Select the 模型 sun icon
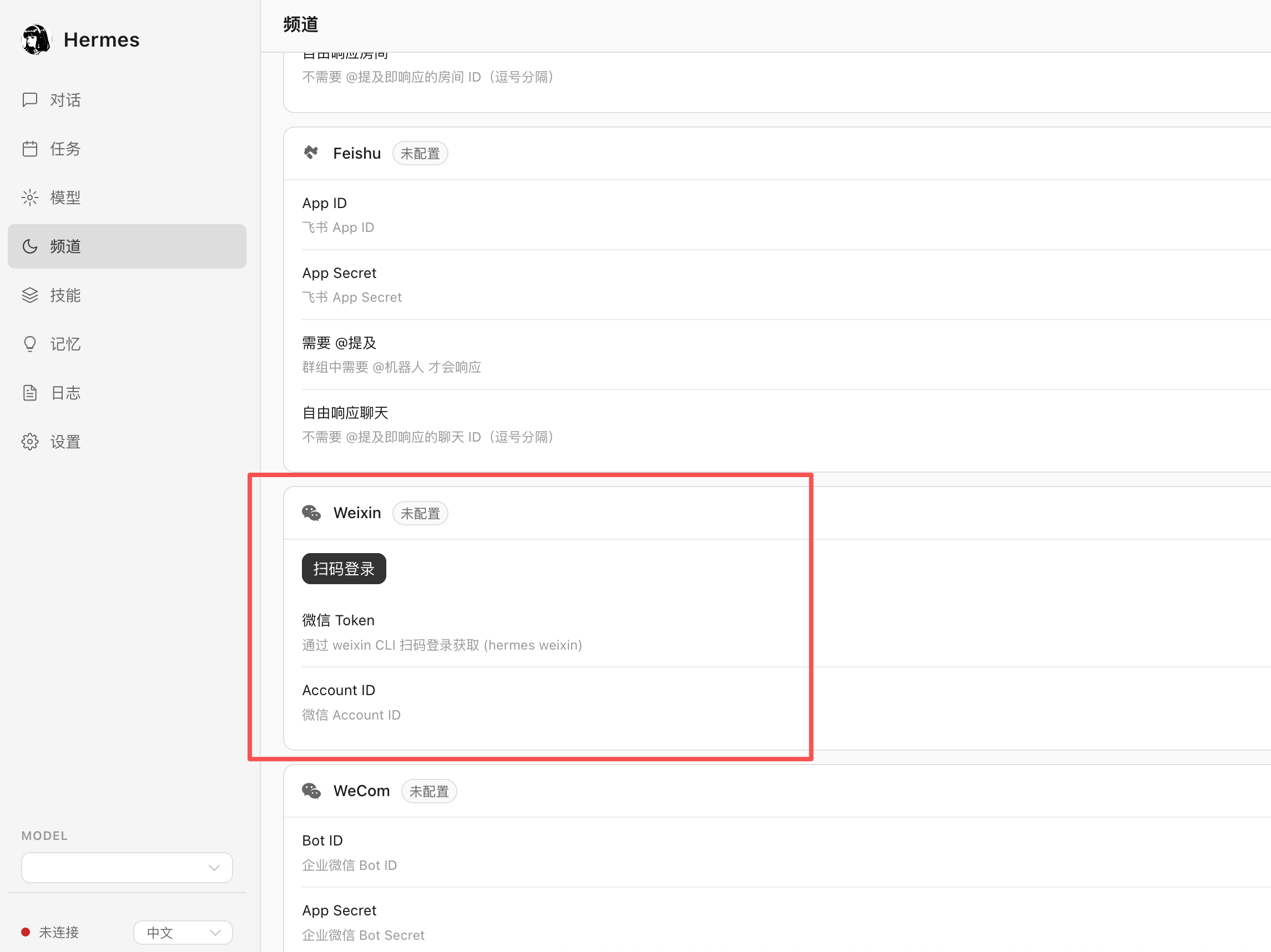The height and width of the screenshot is (952, 1271). tap(30, 198)
